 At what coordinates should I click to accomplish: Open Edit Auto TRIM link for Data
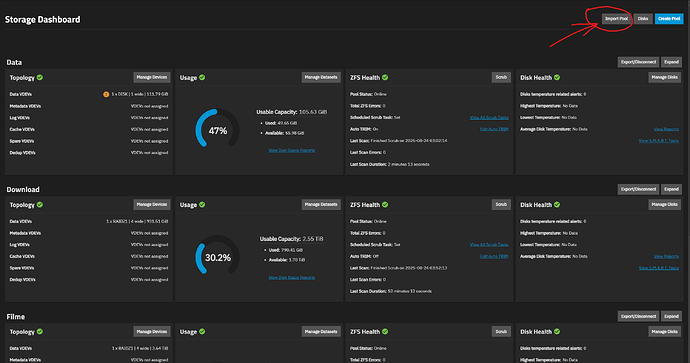494,129
